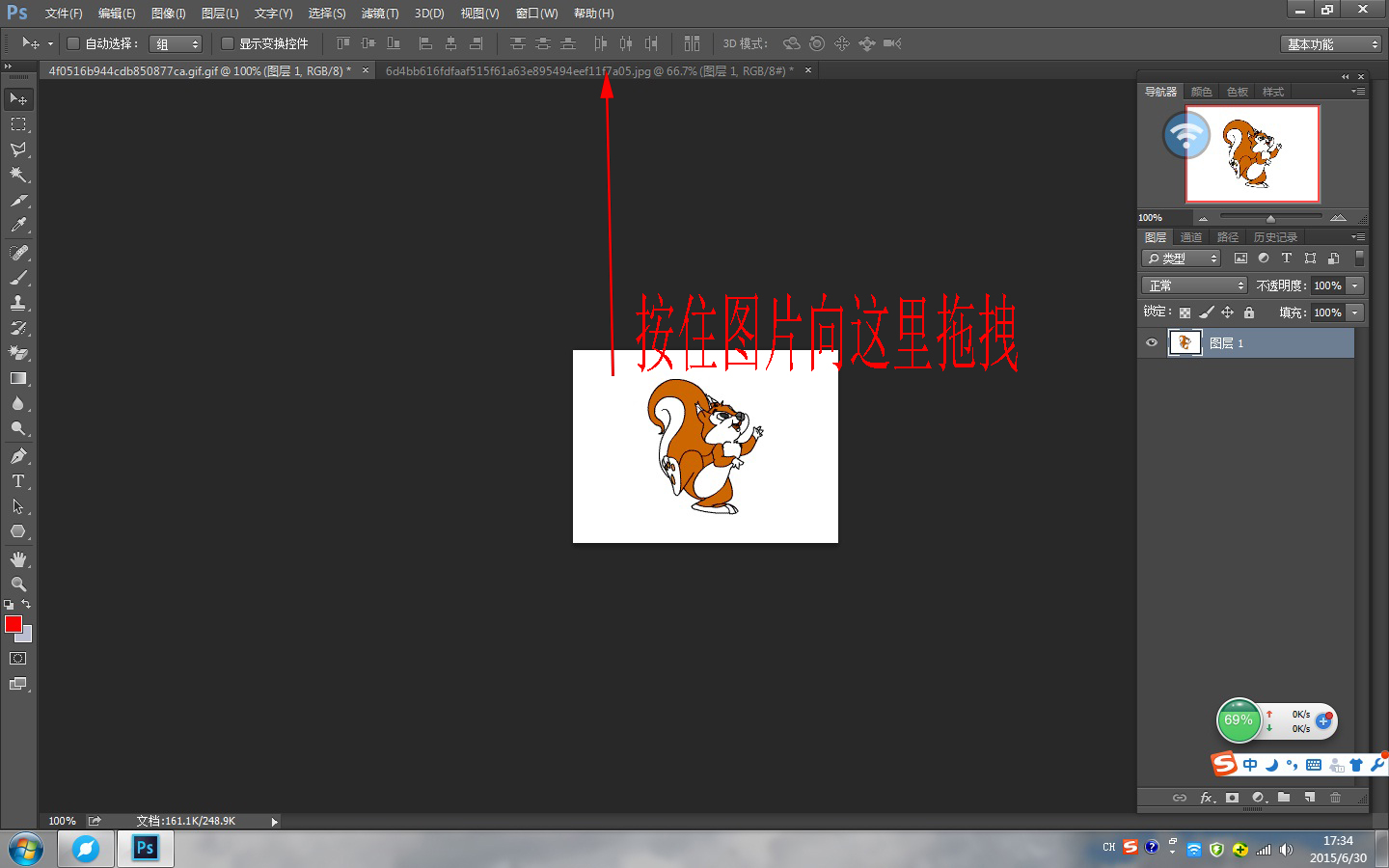Switch to the 历史记录 panel tab
This screenshot has width=1389, height=868.
1275,237
